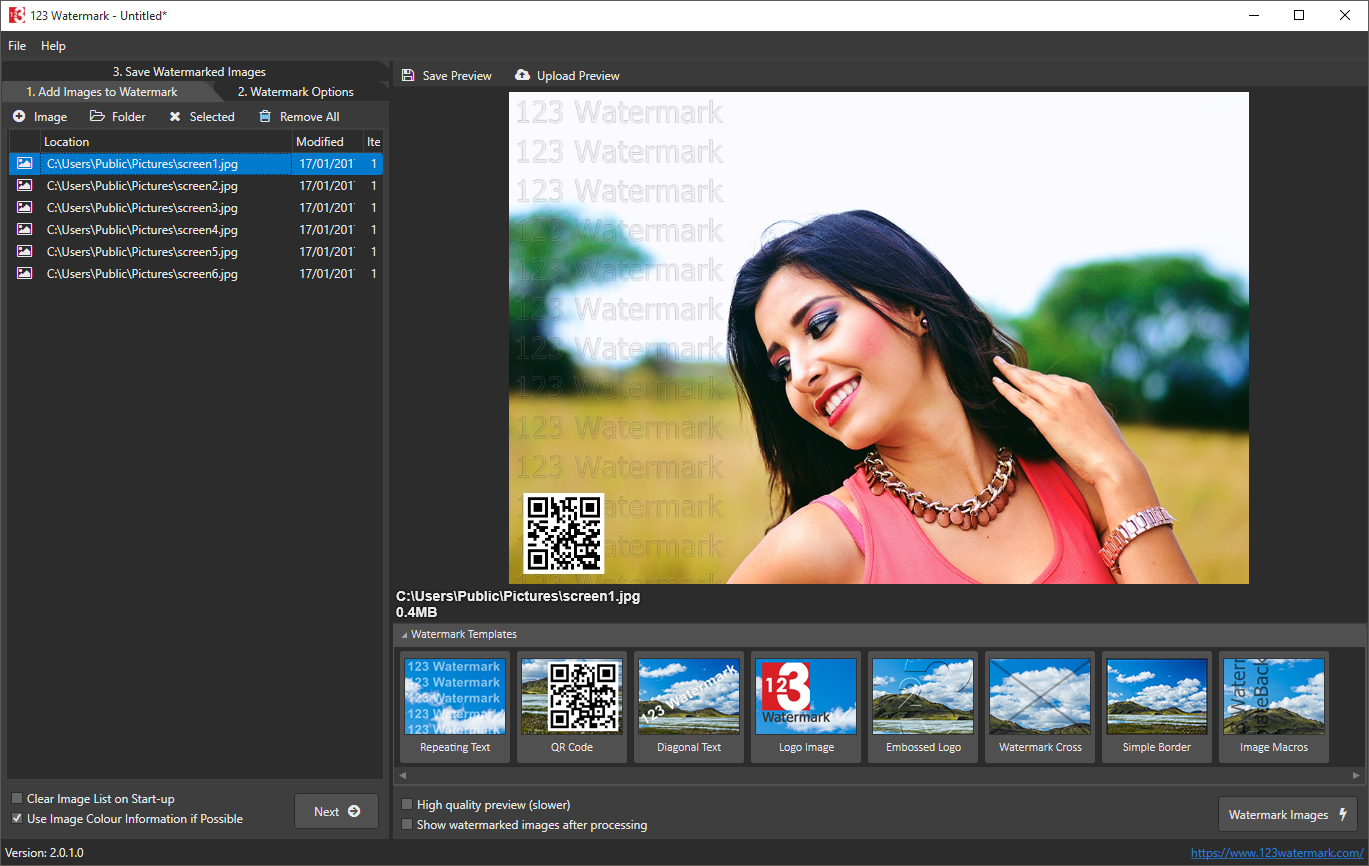Choose the Repeating Text template

[x=455, y=707]
